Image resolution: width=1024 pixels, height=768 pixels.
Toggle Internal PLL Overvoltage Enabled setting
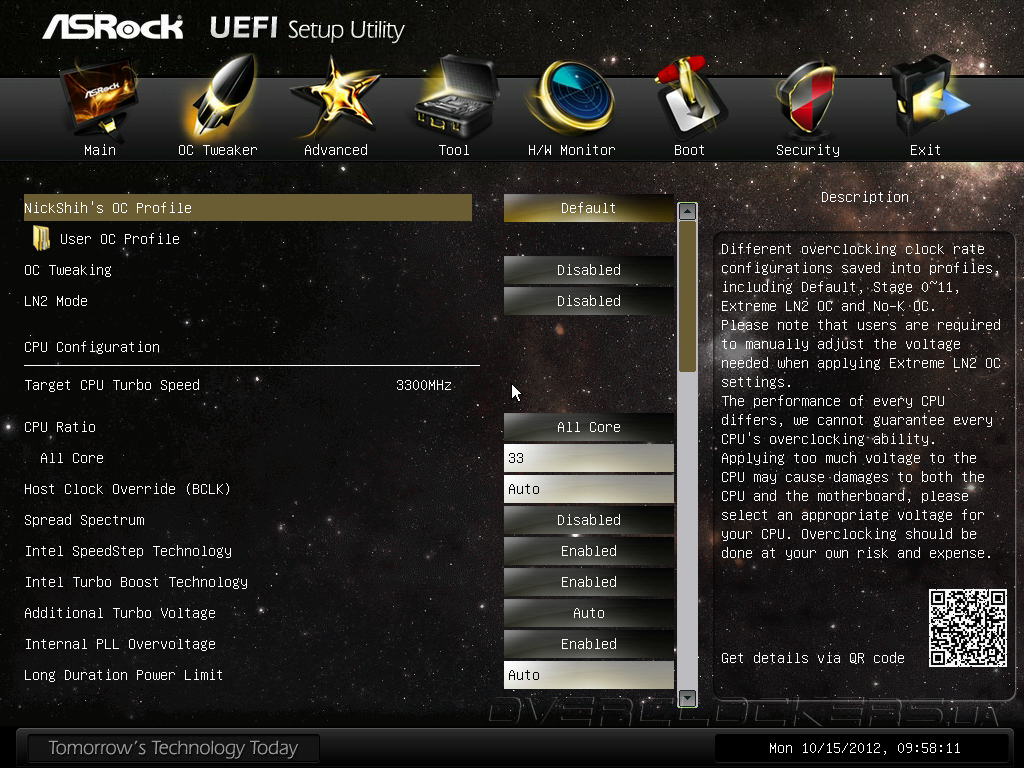588,644
